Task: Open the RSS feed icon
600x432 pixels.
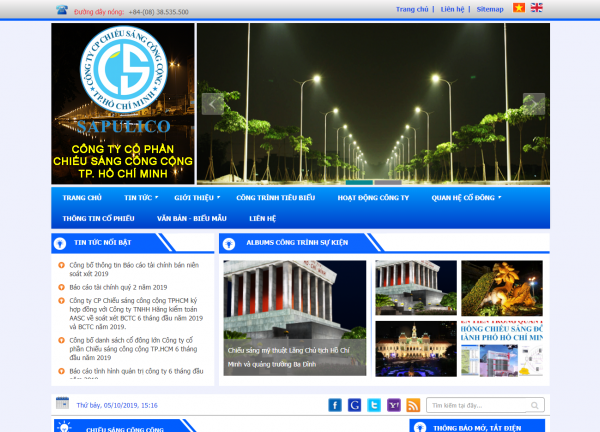Action: (413, 405)
